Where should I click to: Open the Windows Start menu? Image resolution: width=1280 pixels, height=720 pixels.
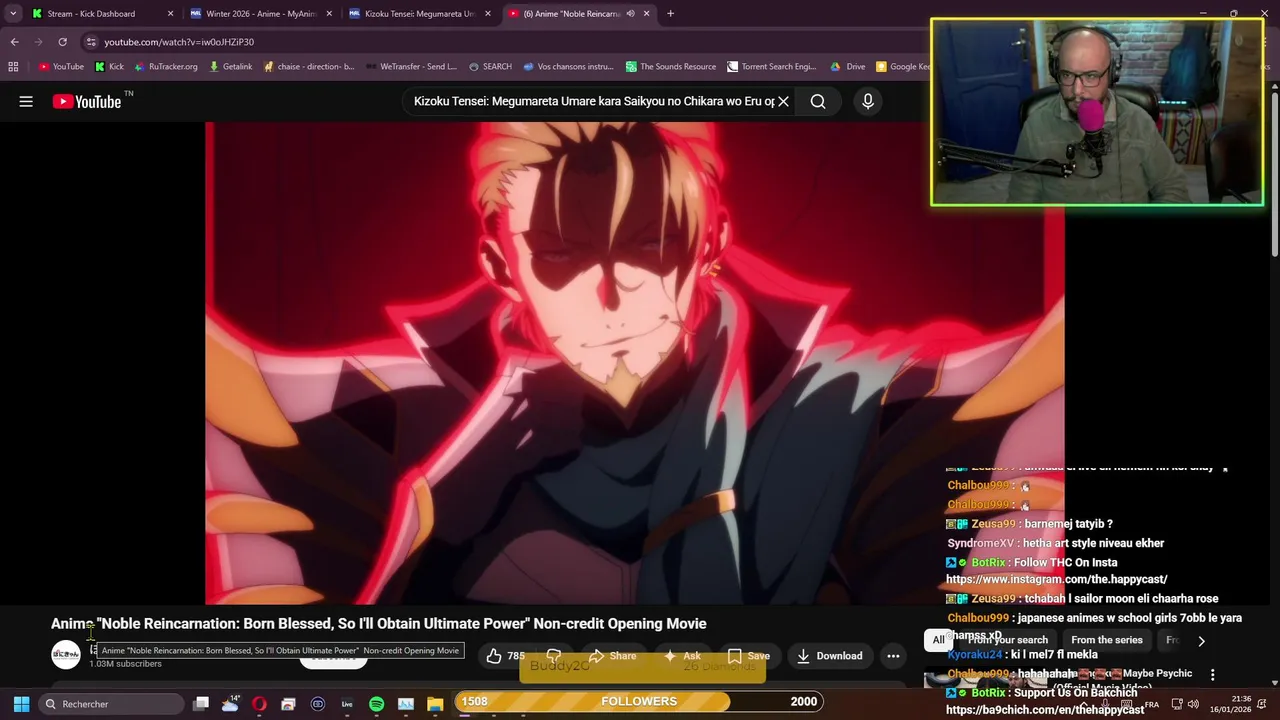tap(21, 704)
